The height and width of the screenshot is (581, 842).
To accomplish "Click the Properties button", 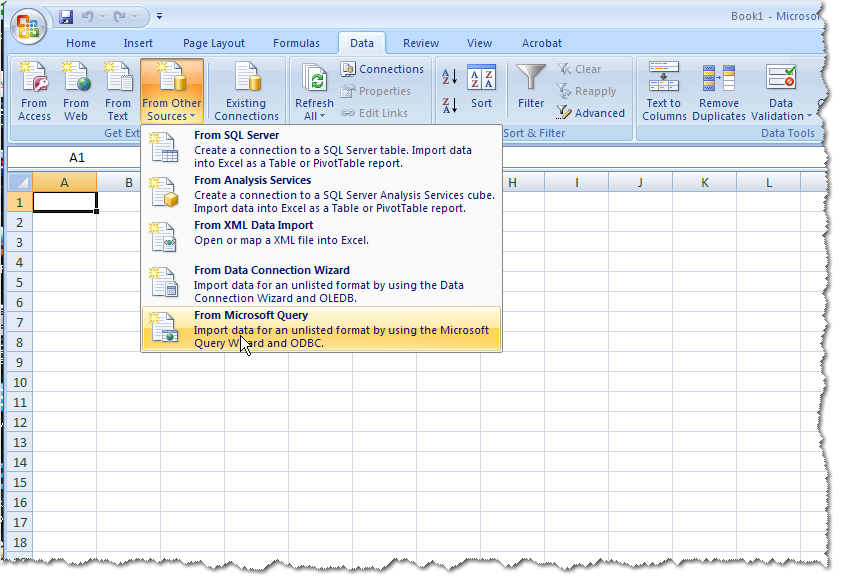I will click(x=376, y=91).
